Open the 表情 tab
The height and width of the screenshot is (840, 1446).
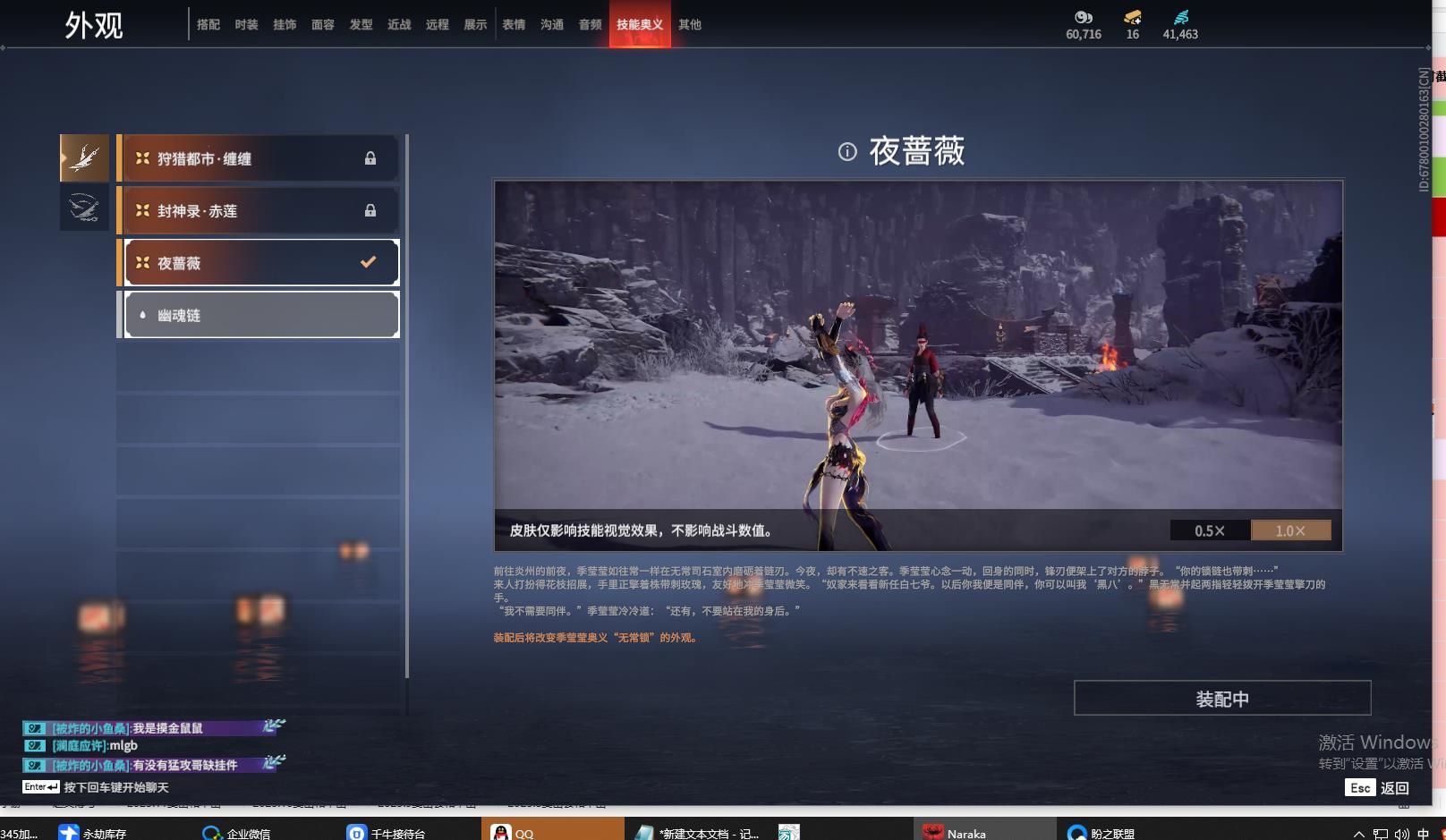pyautogui.click(x=514, y=25)
